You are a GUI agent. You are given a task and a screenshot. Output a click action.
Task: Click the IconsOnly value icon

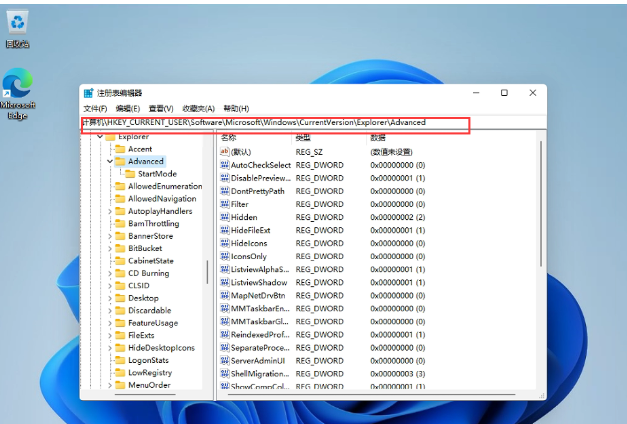(x=224, y=256)
